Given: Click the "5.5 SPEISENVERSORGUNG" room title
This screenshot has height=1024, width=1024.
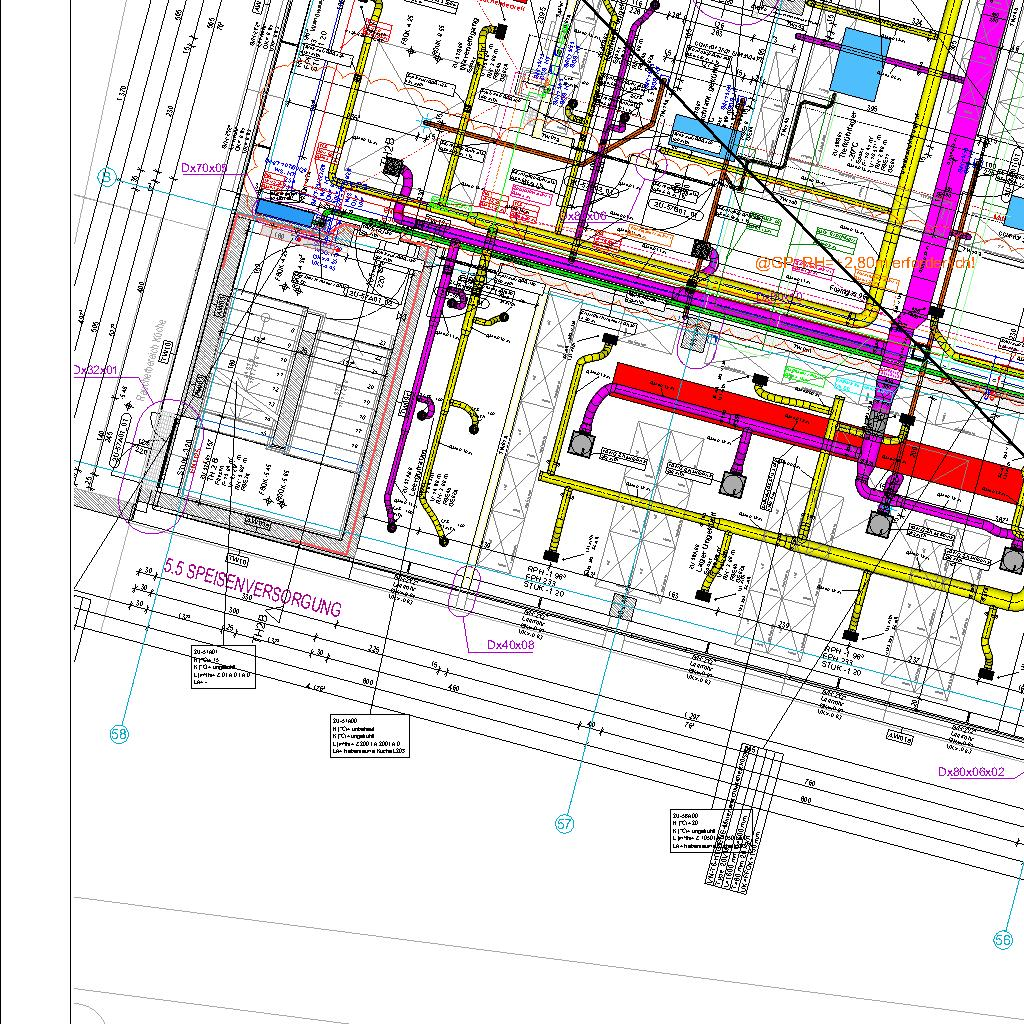Looking at the screenshot, I should click(252, 588).
